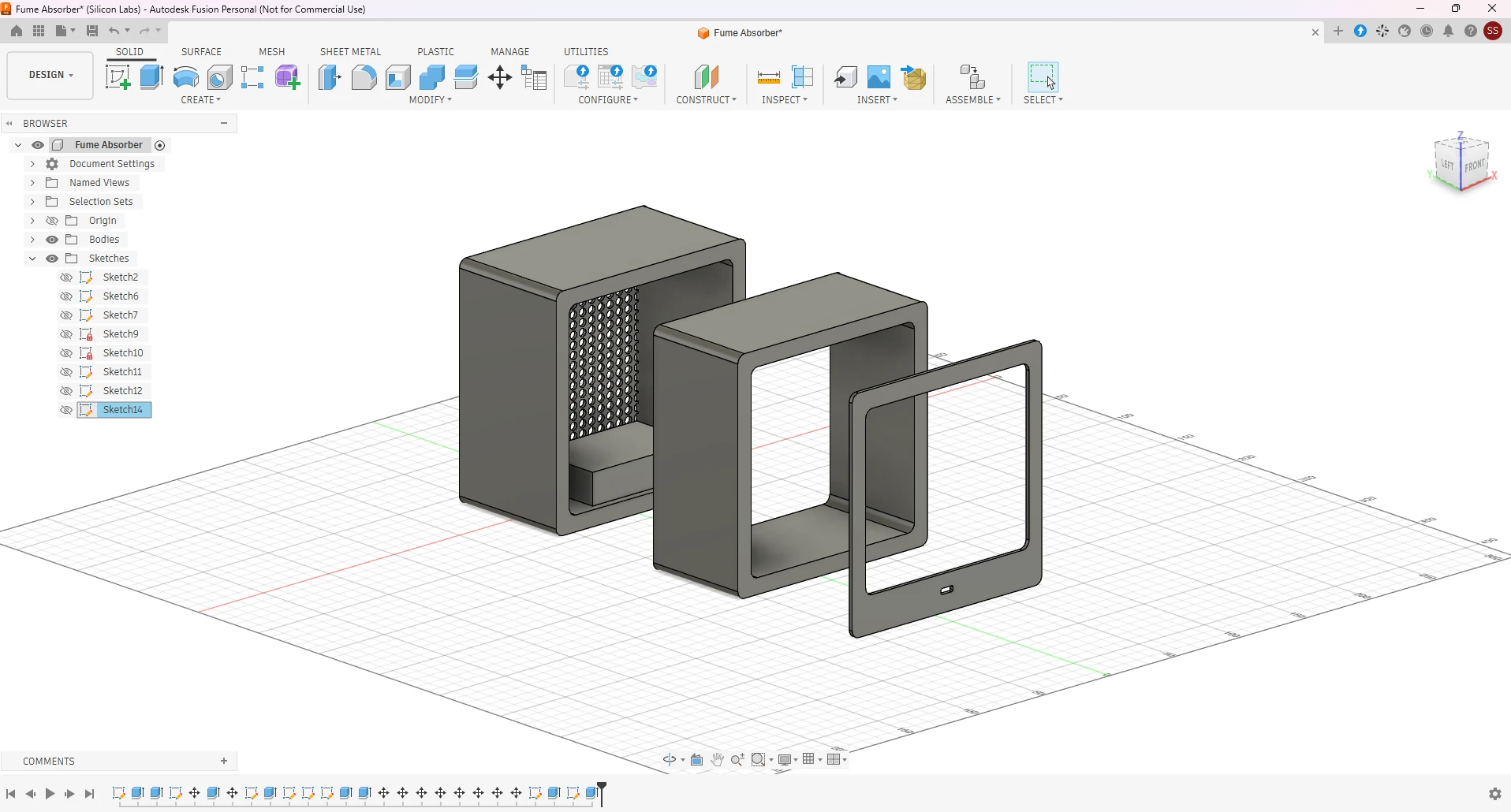Screen dimensions: 1511x812
Task: Open the UTILITIES tab
Action: click(x=587, y=52)
